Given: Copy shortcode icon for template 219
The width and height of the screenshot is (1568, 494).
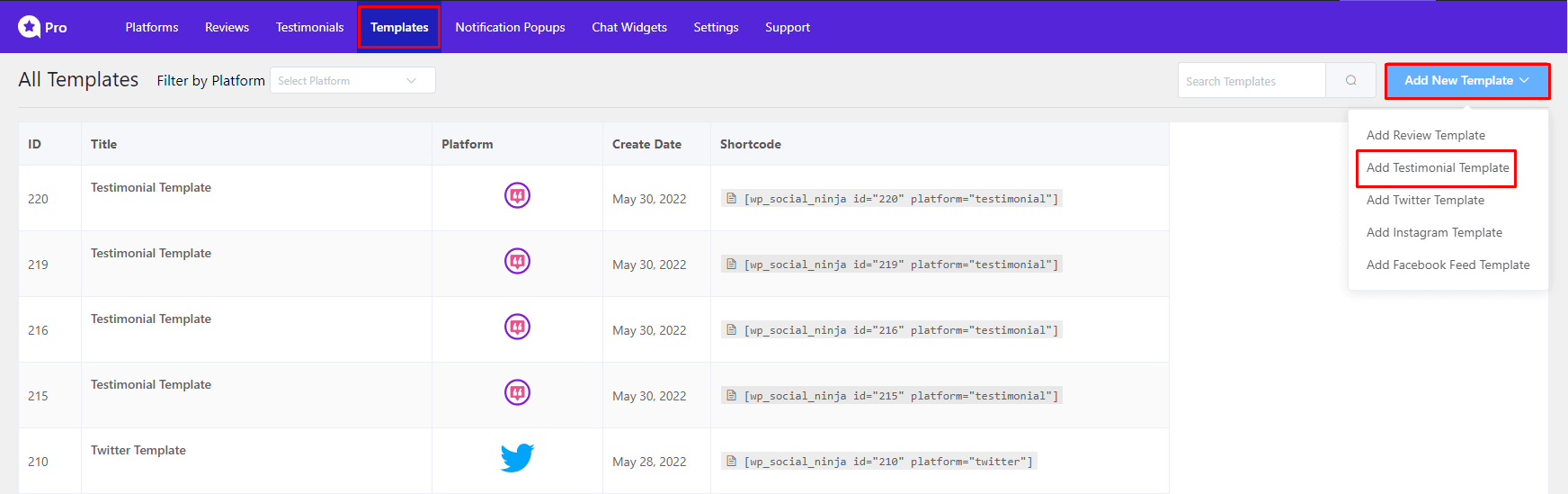Looking at the screenshot, I should [x=732, y=265].
